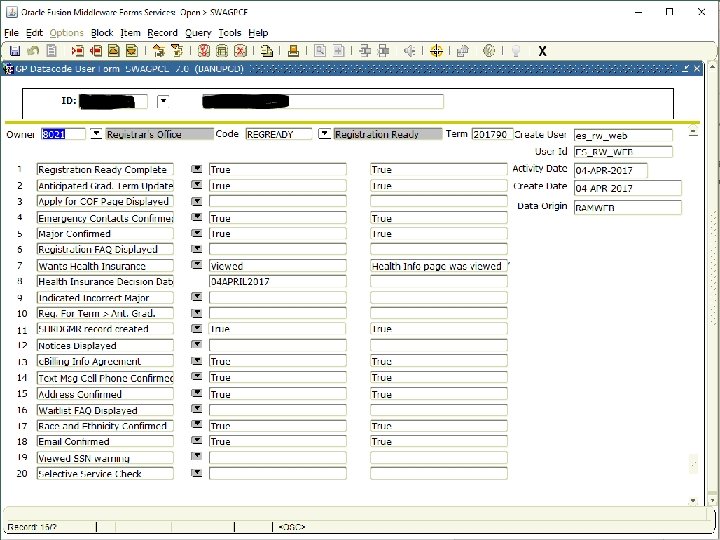Open dropdown for Selective Service Check row
720x540 pixels.
point(197,473)
